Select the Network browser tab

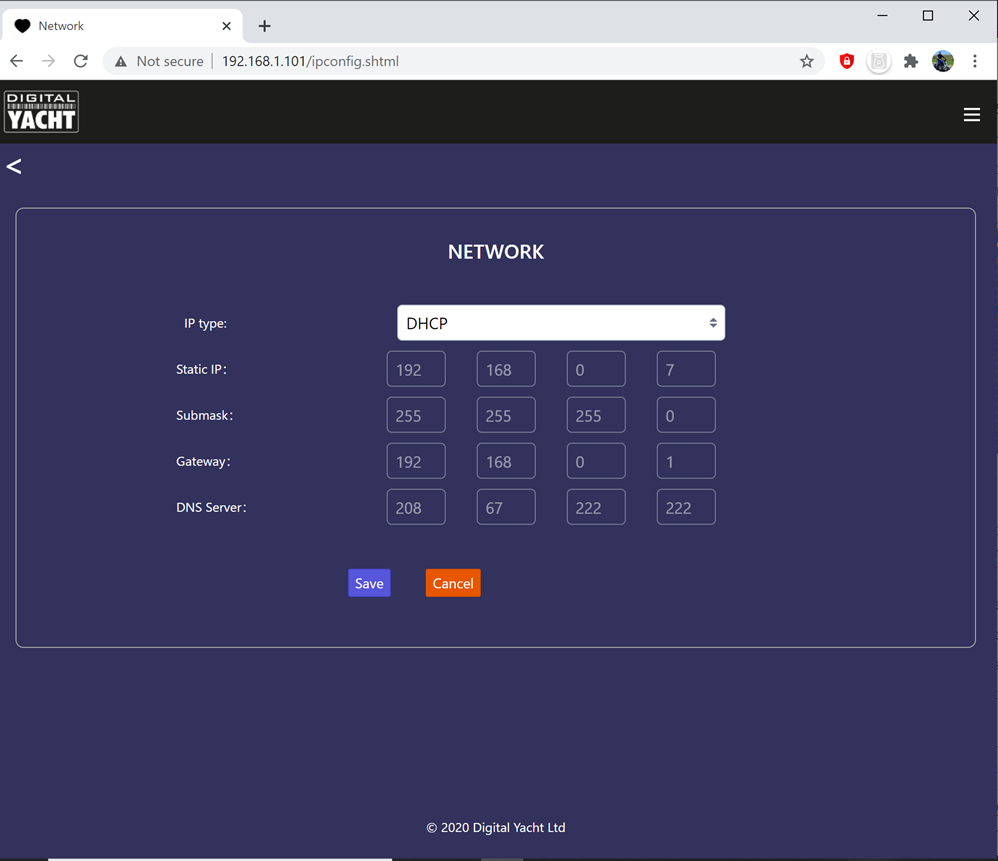[x=110, y=26]
